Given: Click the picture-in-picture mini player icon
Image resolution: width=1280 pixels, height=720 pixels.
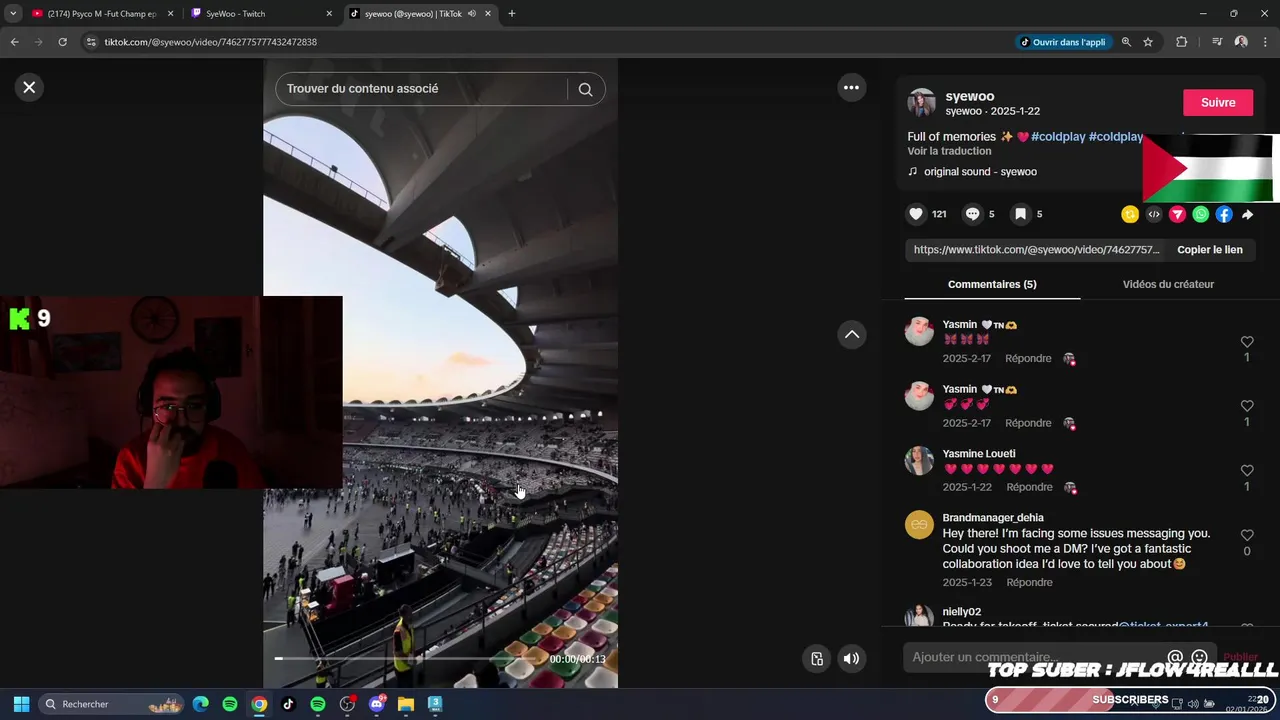Looking at the screenshot, I should tap(817, 658).
